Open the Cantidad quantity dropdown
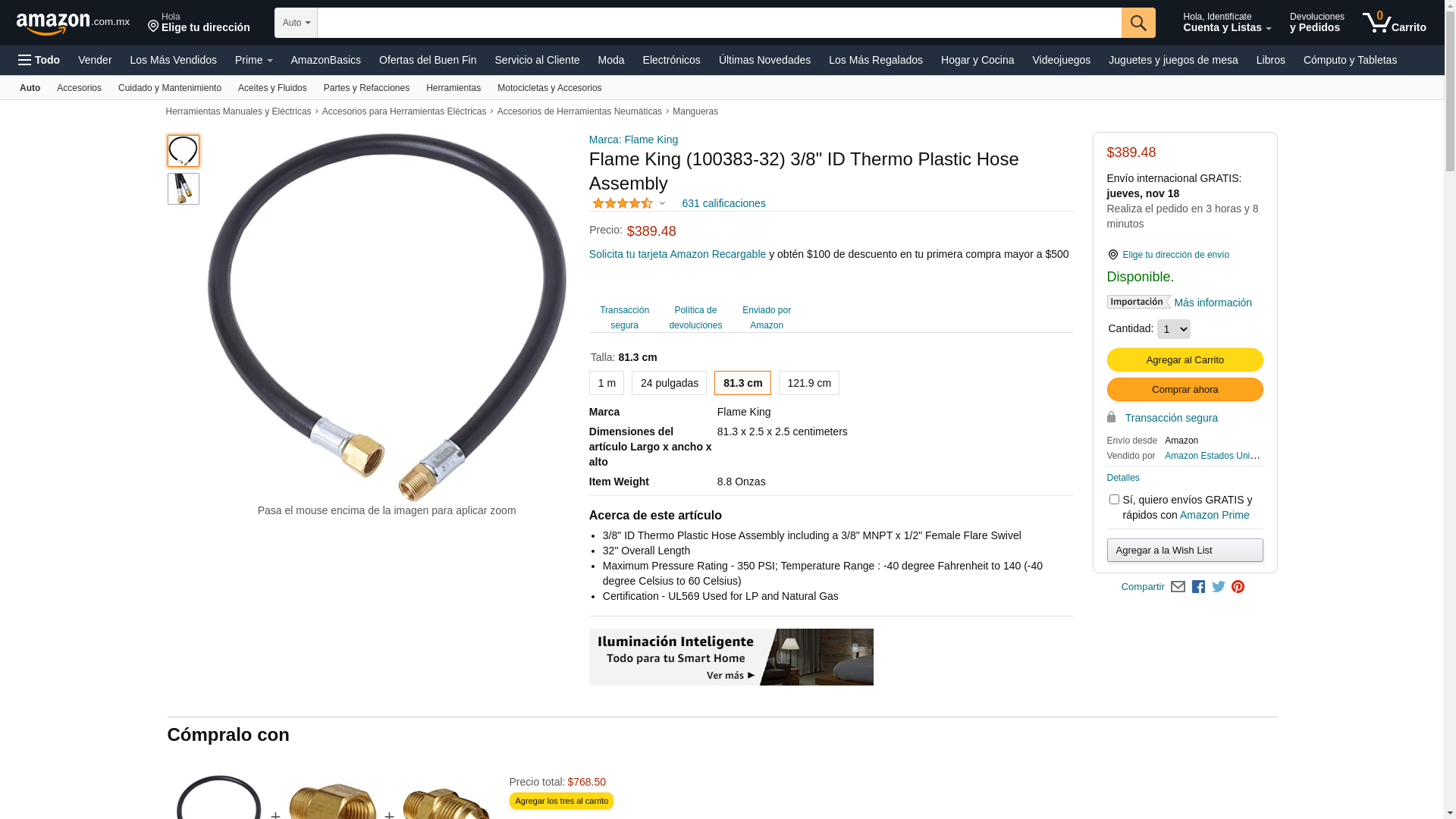The image size is (1456, 819). click(x=1174, y=329)
